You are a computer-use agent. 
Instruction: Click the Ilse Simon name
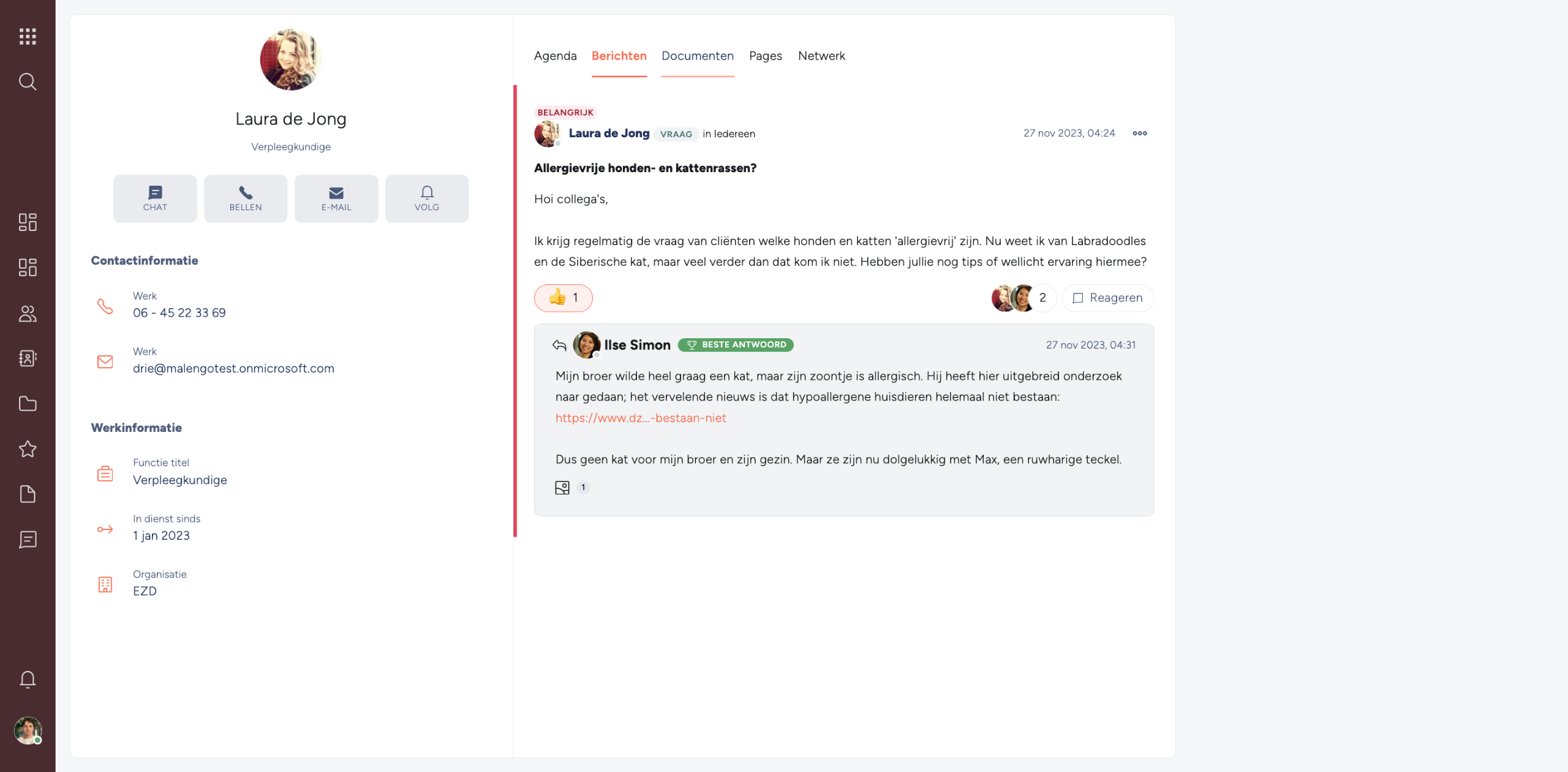(x=637, y=345)
